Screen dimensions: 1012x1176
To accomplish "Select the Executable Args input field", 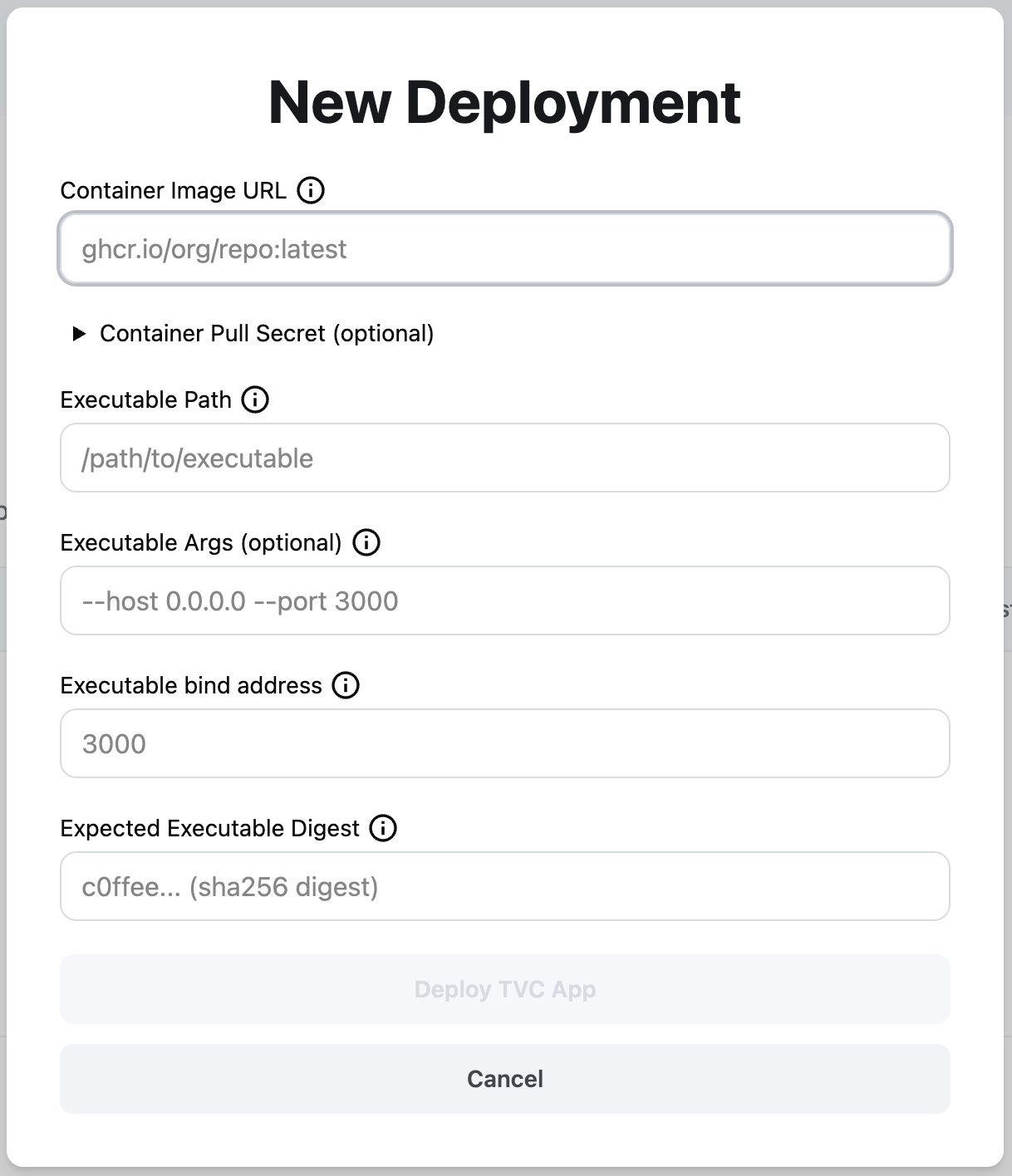I will (504, 600).
